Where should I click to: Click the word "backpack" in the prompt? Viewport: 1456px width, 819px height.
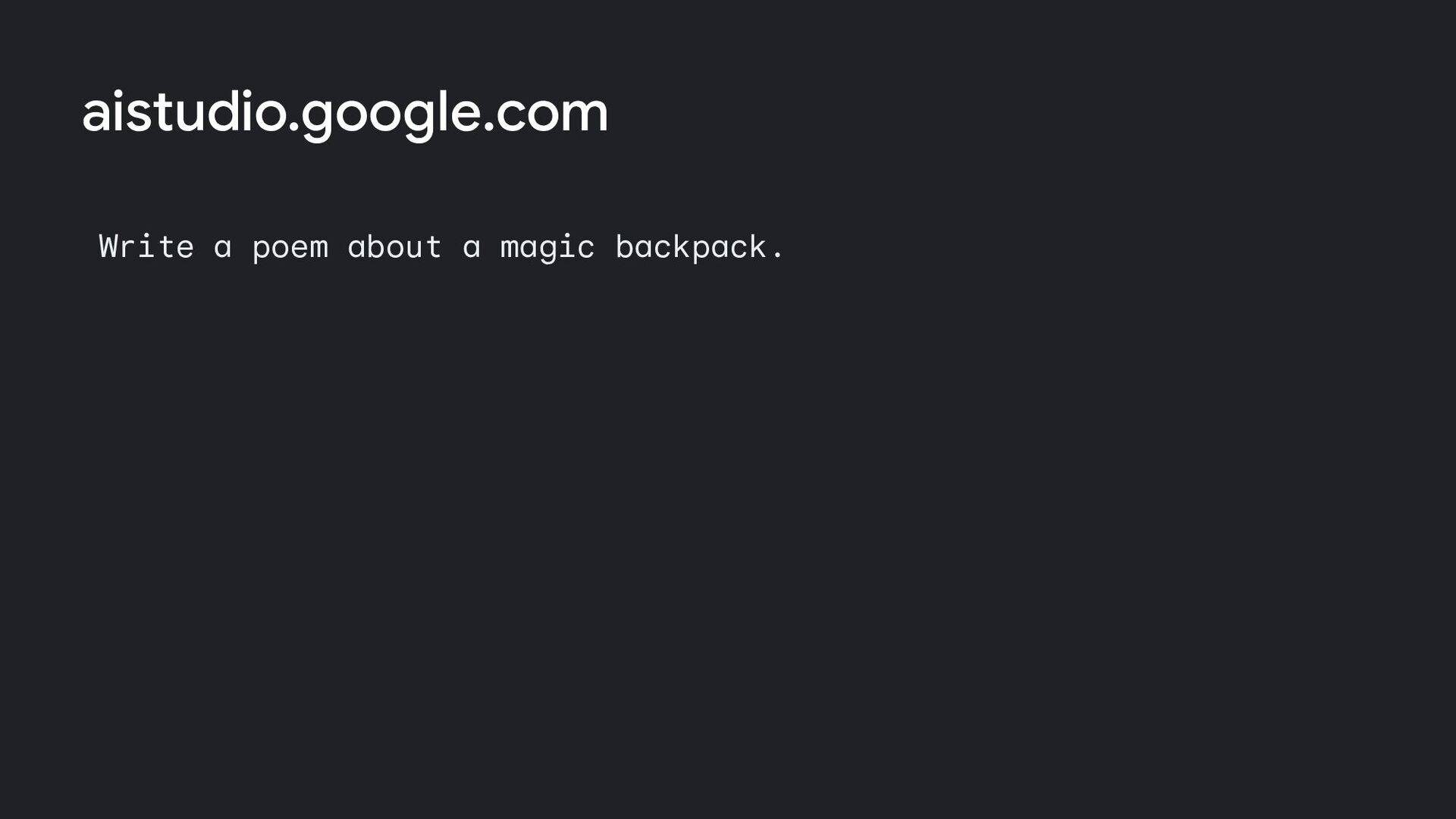coord(691,248)
